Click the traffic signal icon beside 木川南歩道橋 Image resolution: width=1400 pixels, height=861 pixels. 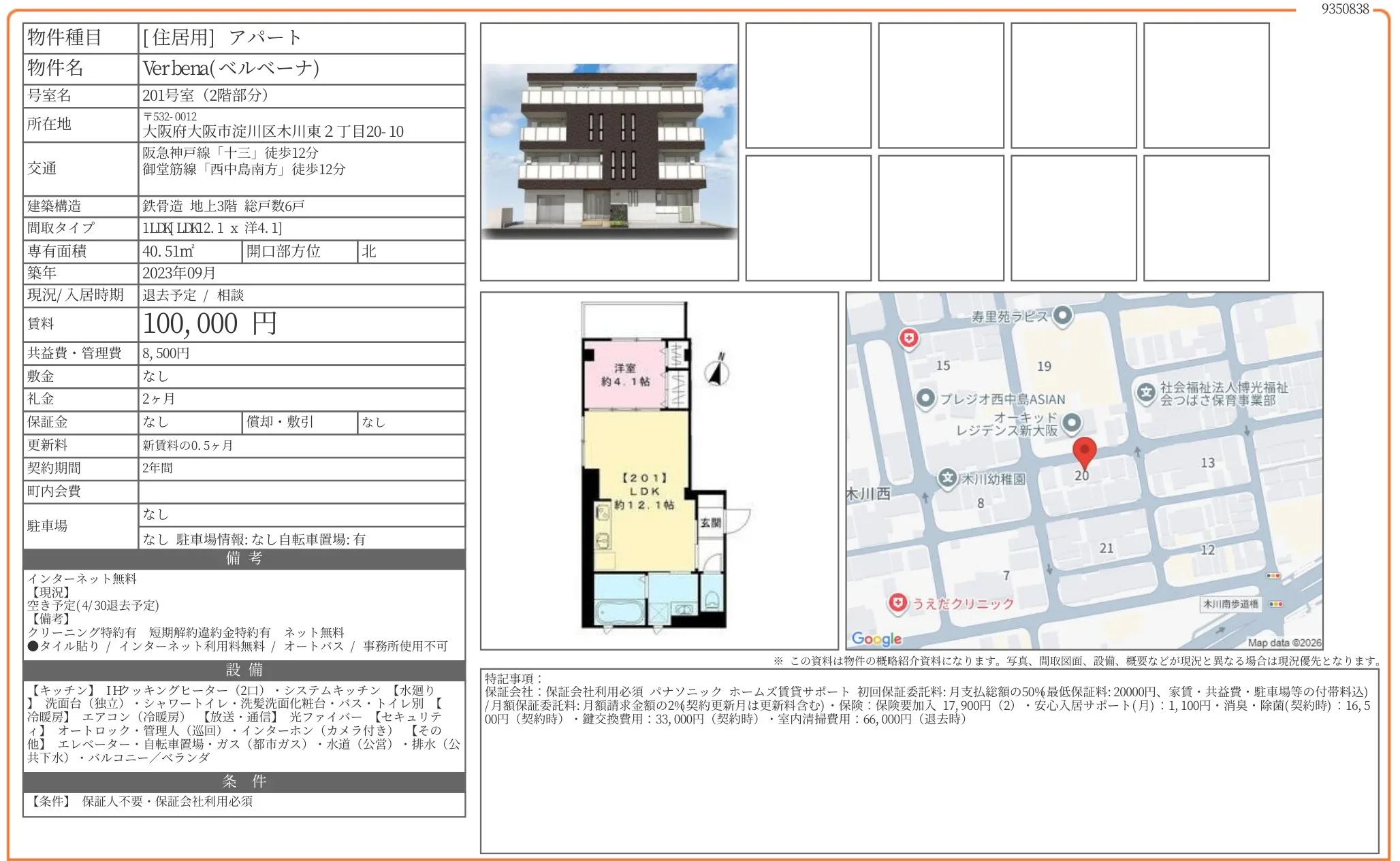click(1276, 604)
